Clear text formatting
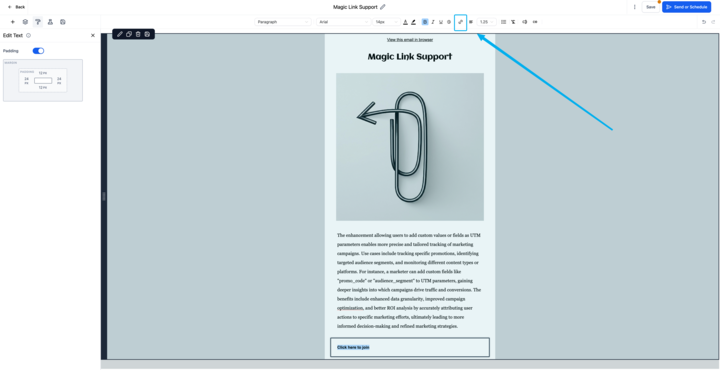720x370 pixels. click(513, 22)
